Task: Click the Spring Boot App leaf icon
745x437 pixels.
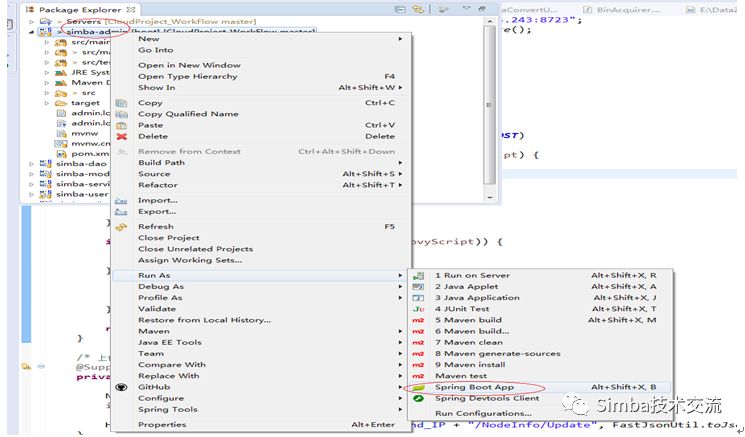Action: (418, 388)
